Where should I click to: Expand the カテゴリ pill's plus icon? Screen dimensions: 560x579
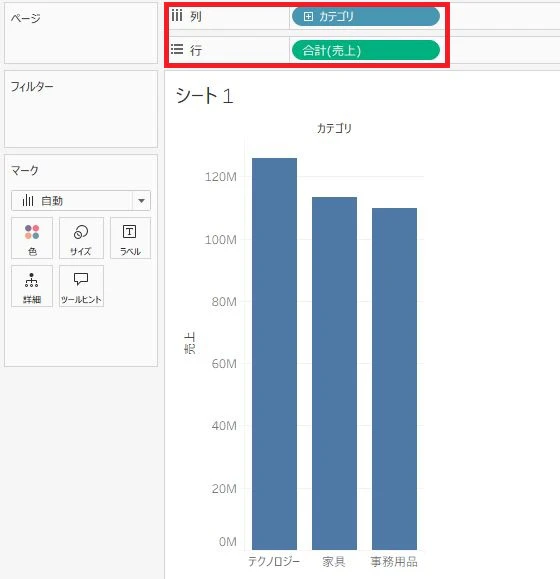tap(308, 17)
